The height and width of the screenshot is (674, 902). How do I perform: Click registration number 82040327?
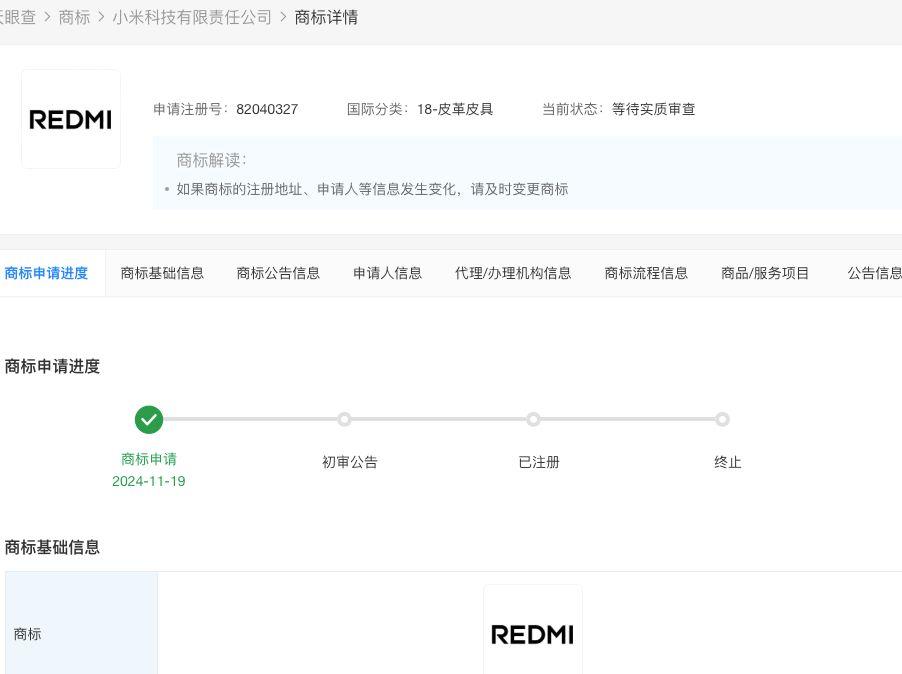click(267, 109)
